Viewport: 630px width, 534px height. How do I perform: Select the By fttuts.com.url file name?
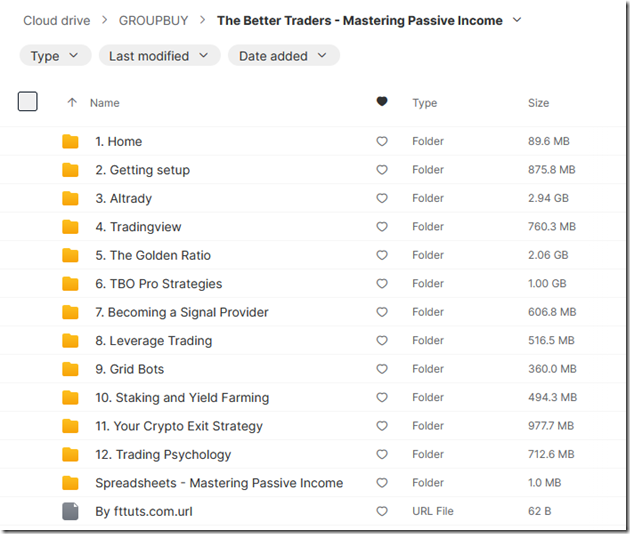tap(144, 511)
